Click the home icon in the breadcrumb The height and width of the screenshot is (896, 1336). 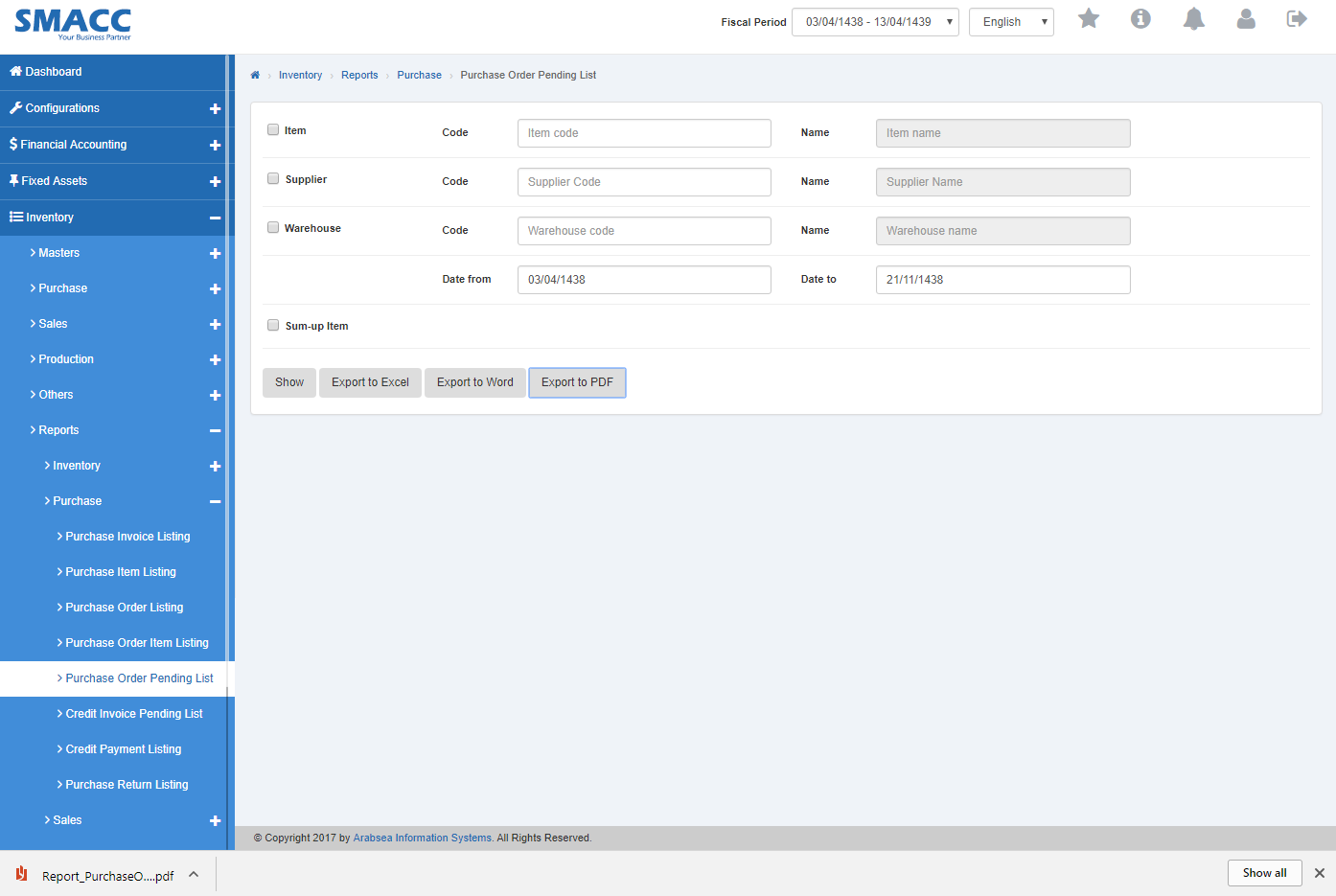coord(255,74)
